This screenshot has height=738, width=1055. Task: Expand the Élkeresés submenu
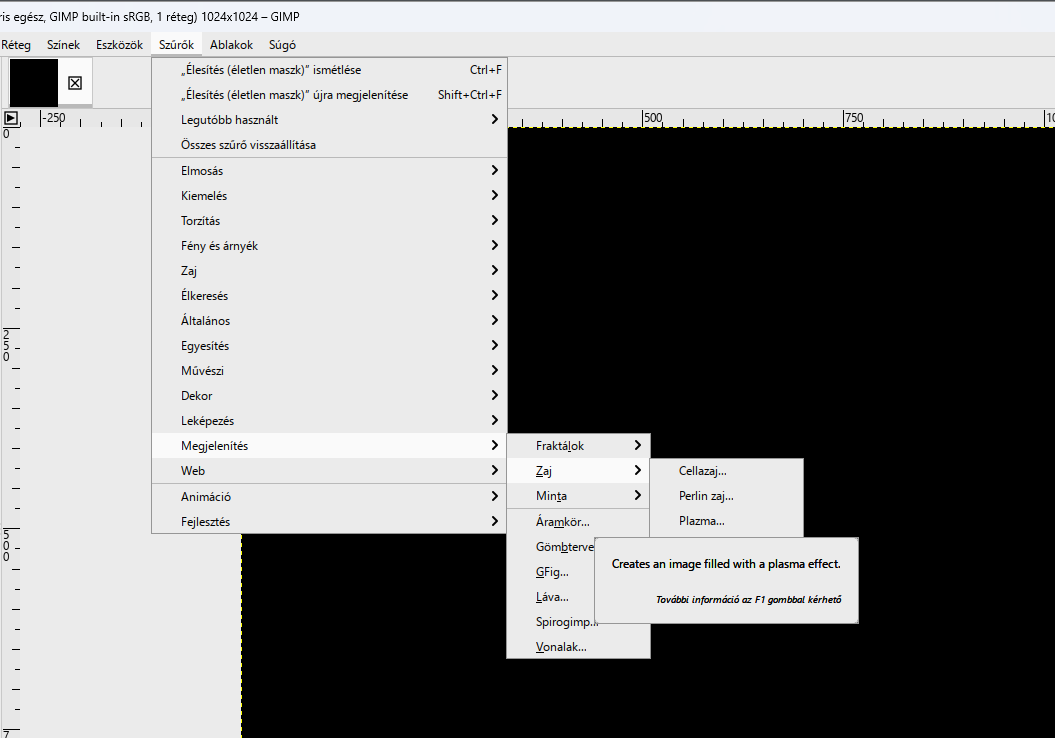click(329, 296)
